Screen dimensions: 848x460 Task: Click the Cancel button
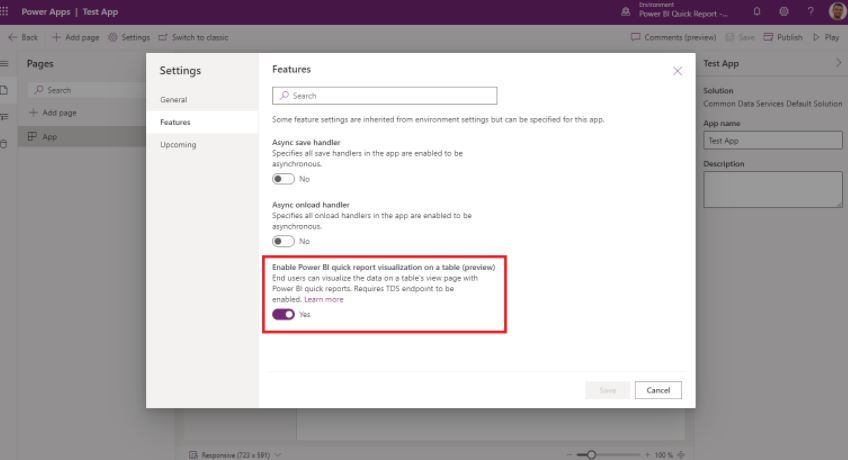658,390
